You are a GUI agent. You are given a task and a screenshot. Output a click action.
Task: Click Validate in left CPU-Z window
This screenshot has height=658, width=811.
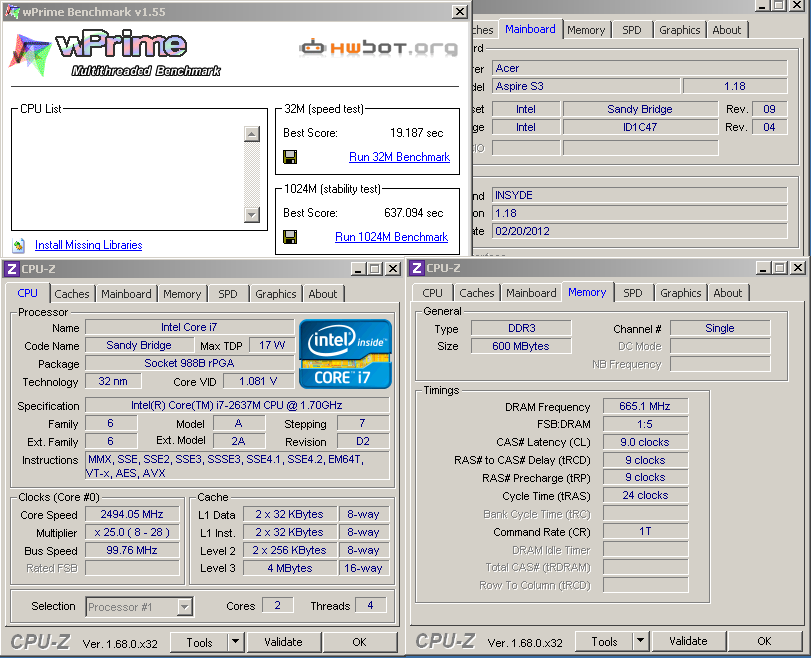point(283,642)
